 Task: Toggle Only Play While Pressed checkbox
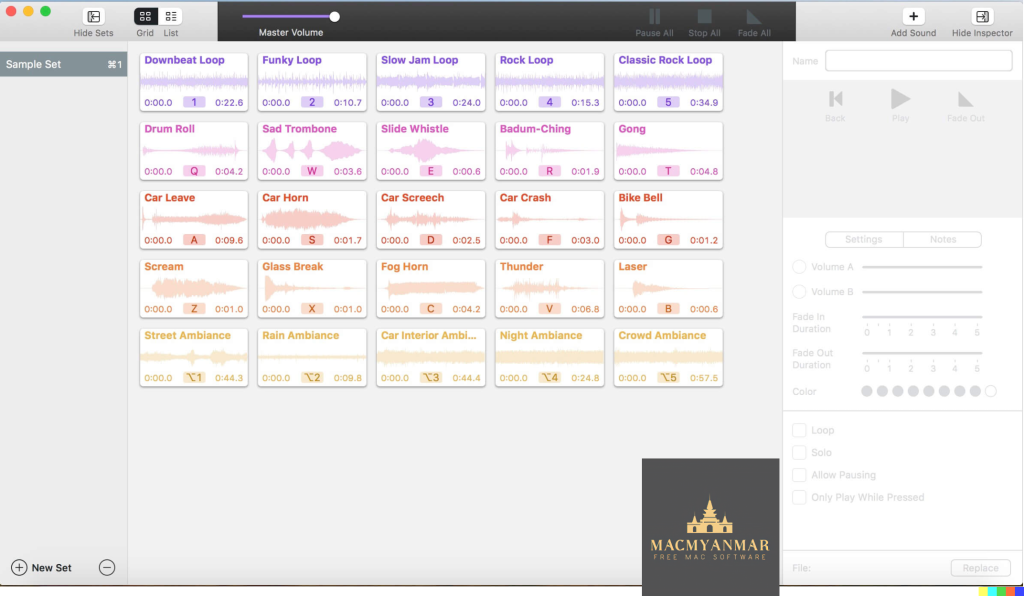coord(799,497)
